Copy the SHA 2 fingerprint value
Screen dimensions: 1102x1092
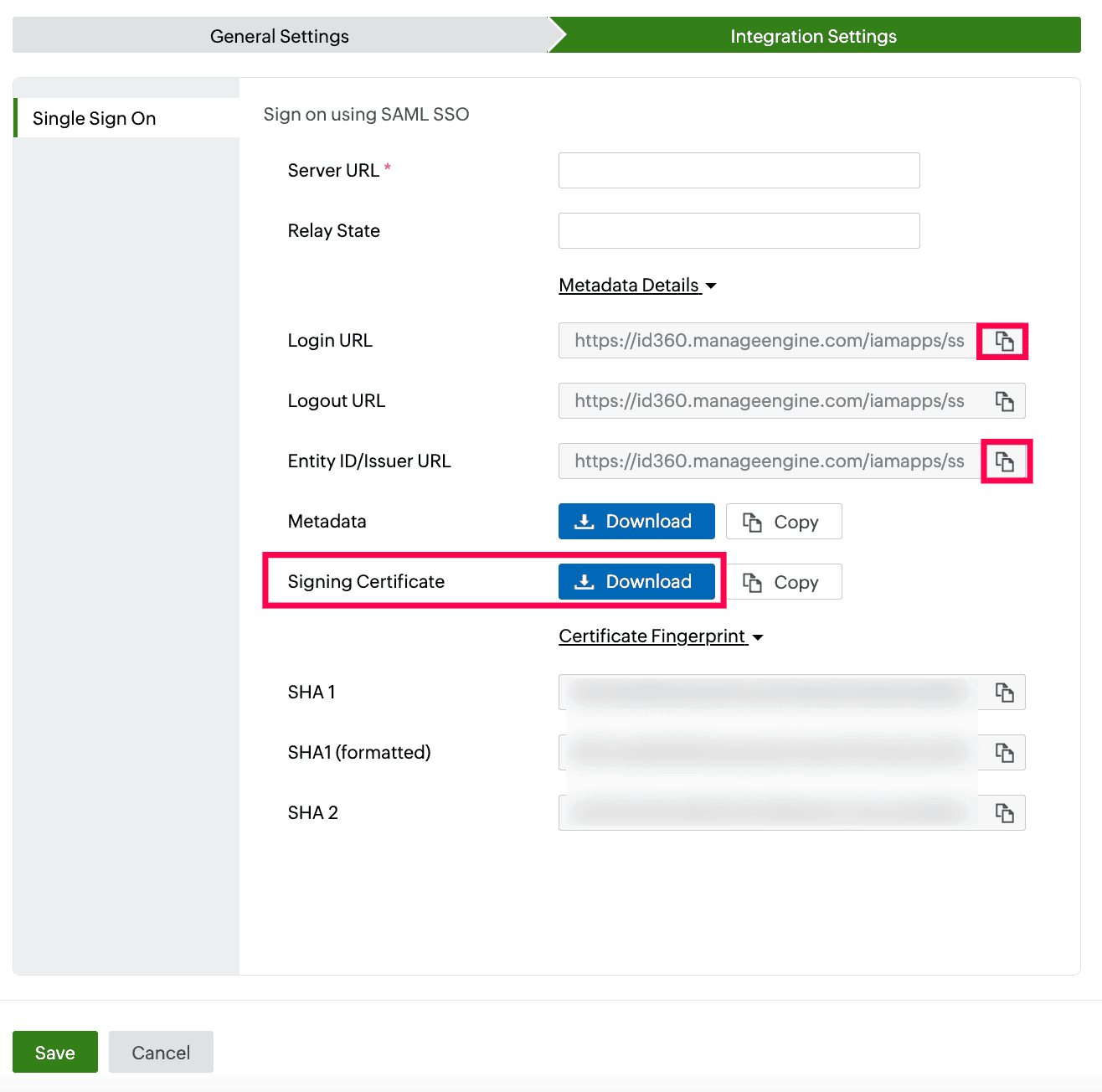click(x=1002, y=812)
